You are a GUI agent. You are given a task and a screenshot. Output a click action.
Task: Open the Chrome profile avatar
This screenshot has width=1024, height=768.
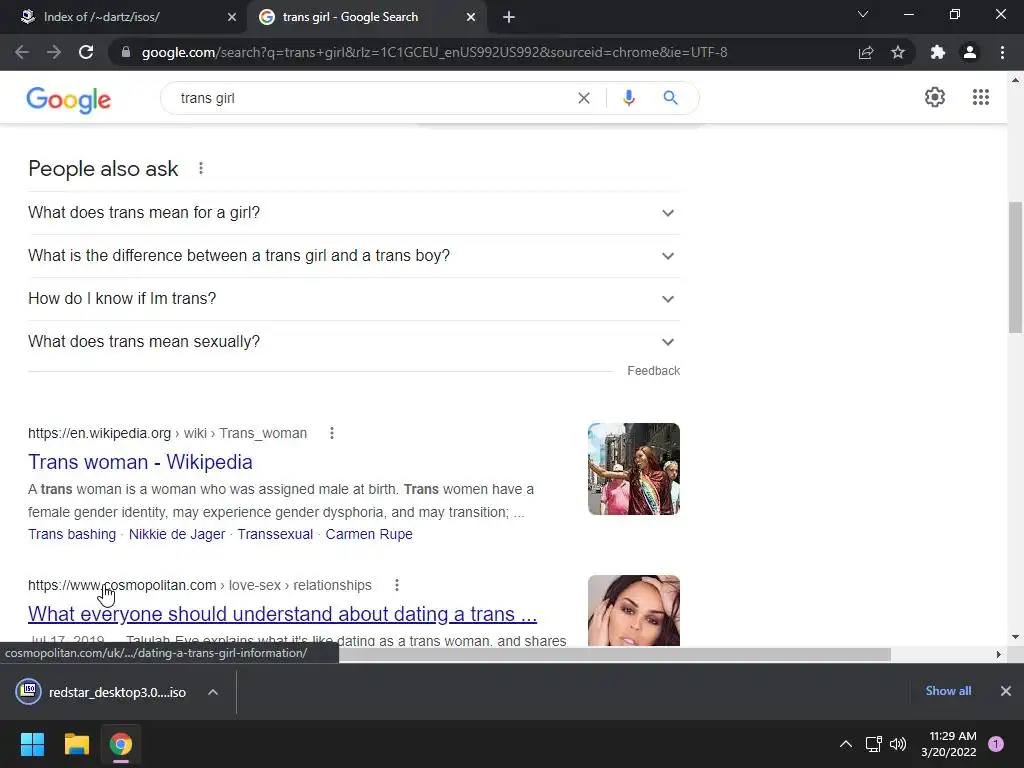(970, 52)
